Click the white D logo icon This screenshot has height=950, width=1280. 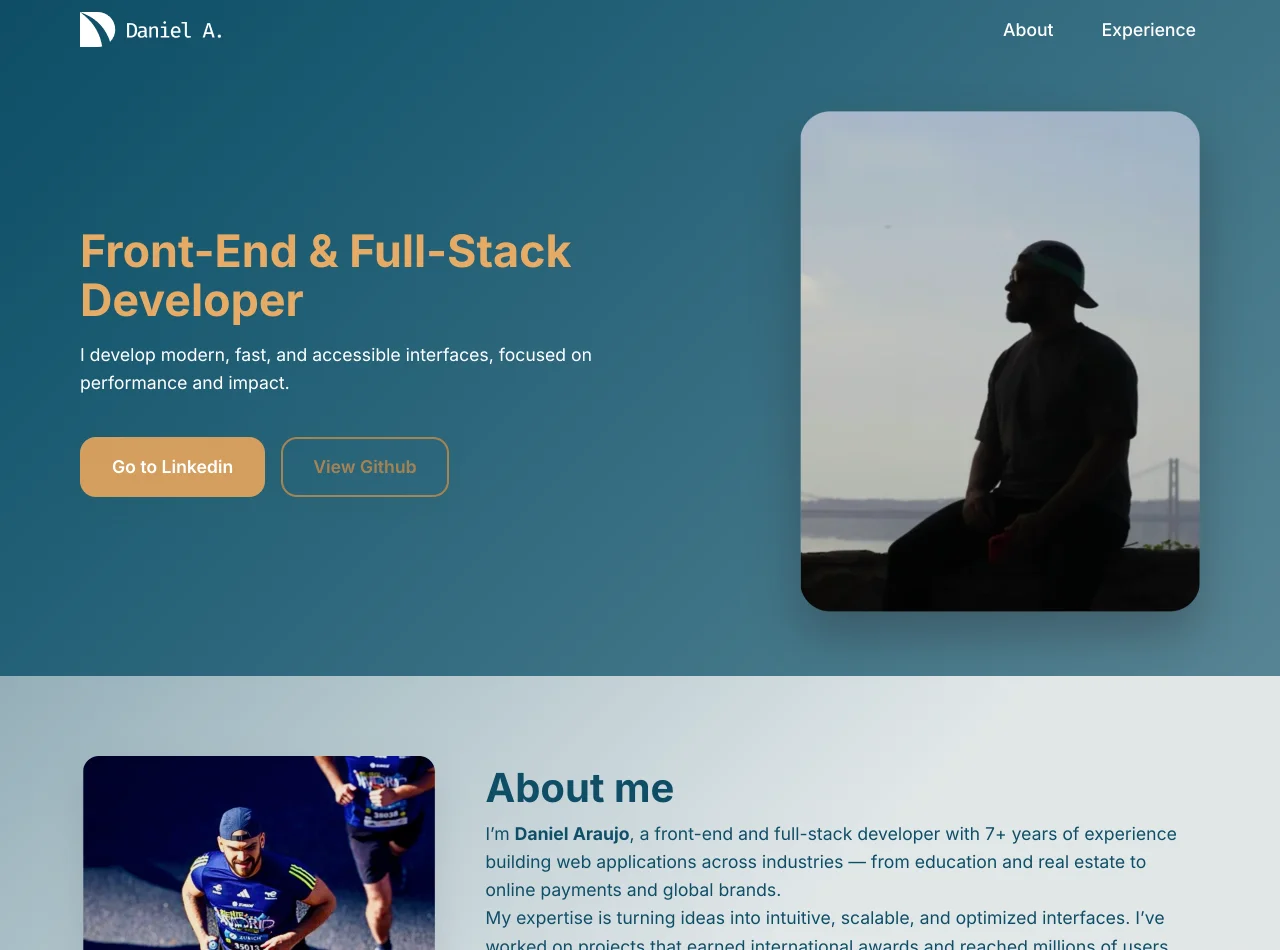(97, 29)
